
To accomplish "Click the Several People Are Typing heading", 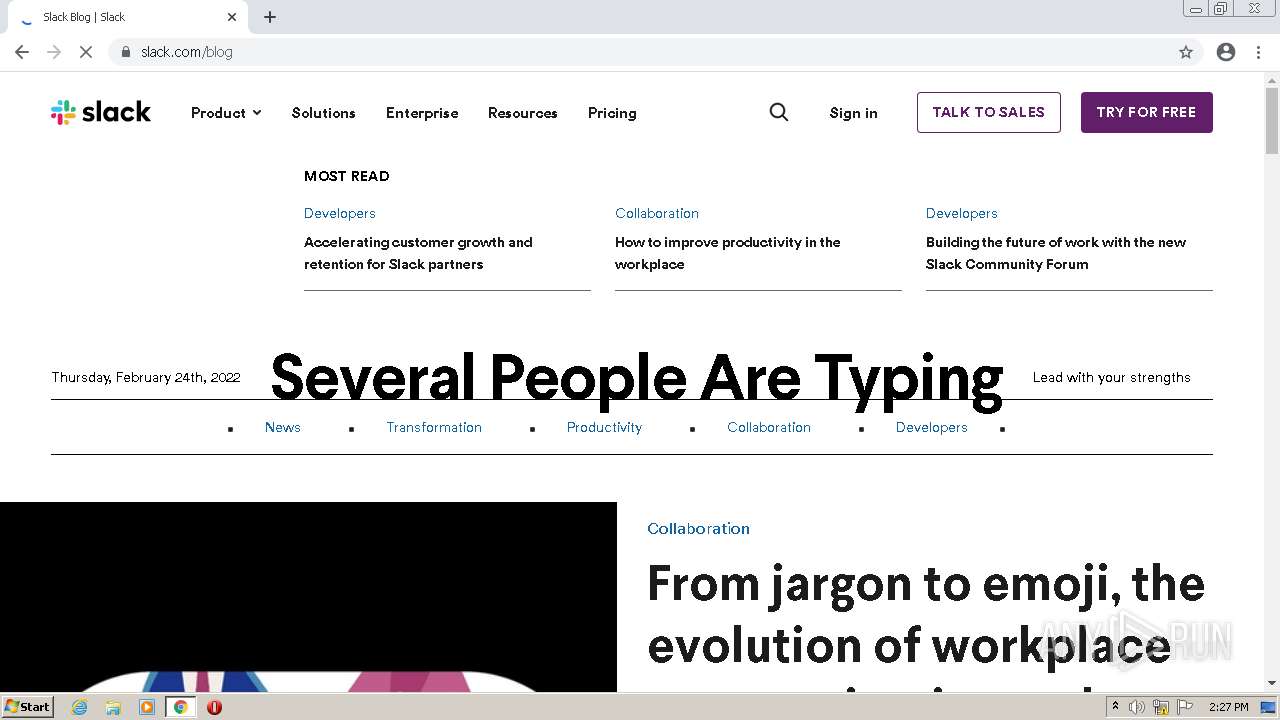I will (x=637, y=378).
